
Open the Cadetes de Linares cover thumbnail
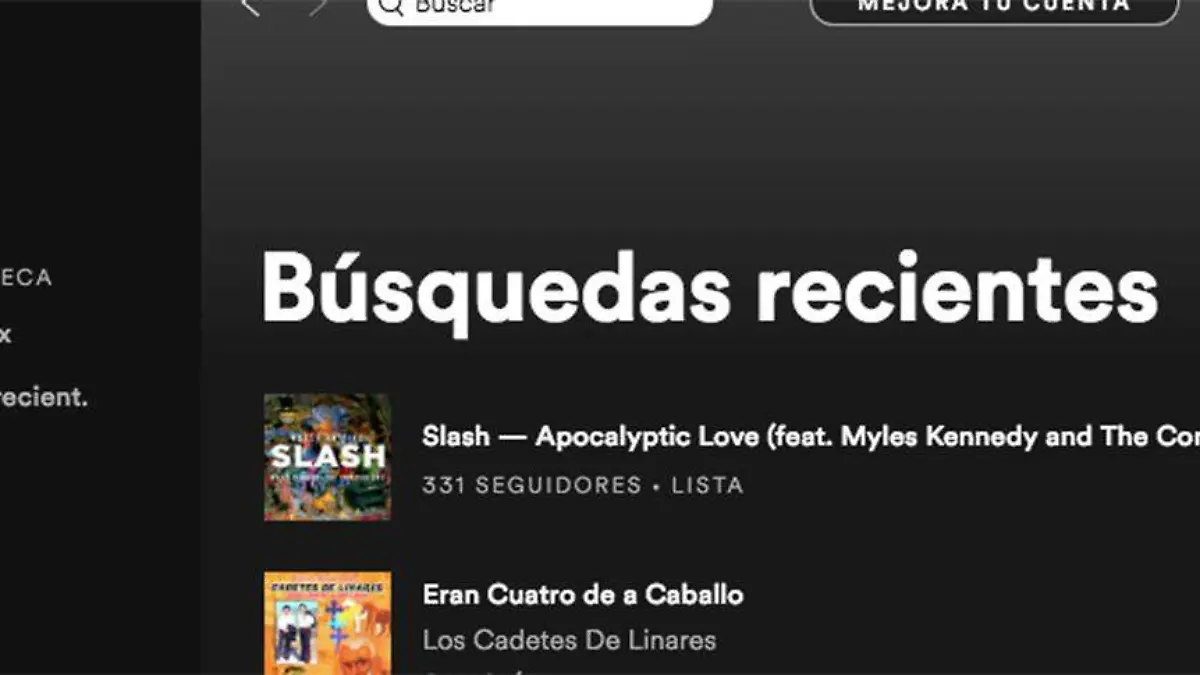327,623
